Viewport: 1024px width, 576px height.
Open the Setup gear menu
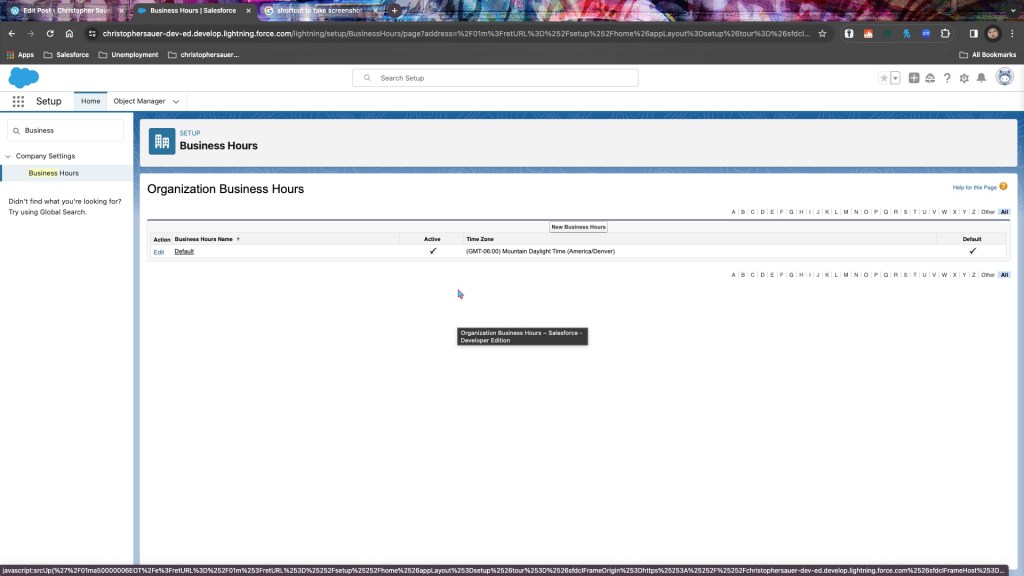point(964,78)
